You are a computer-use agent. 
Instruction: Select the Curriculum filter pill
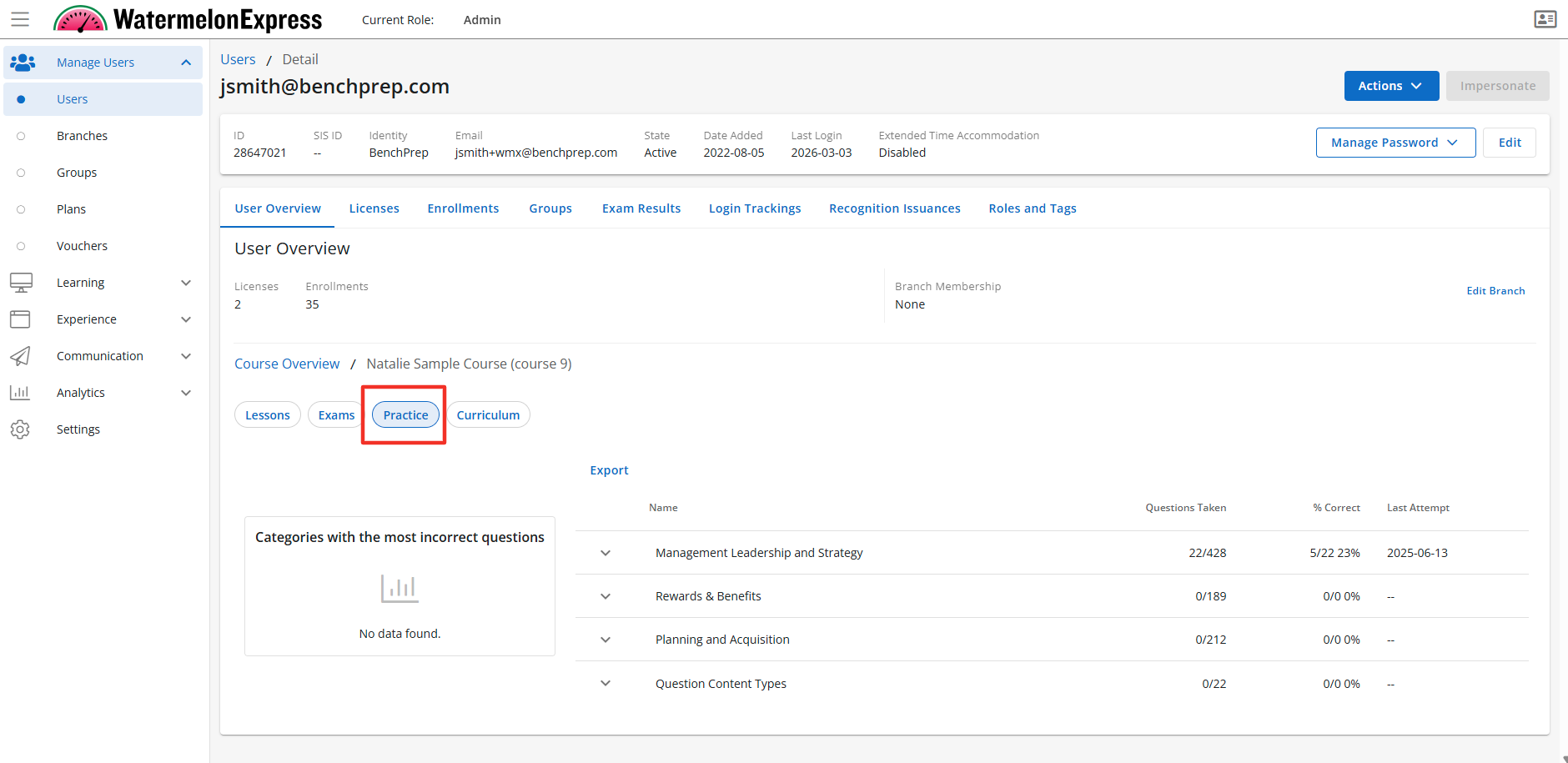[488, 415]
